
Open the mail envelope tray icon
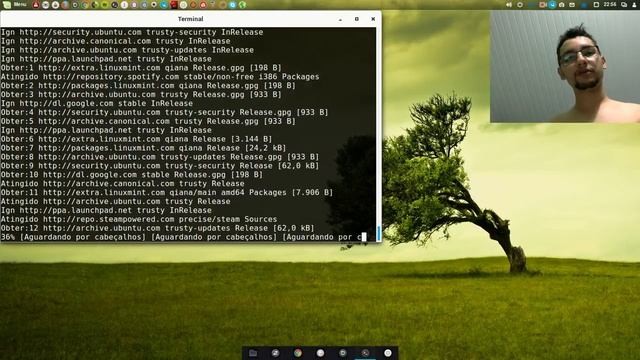[x=572, y=5]
